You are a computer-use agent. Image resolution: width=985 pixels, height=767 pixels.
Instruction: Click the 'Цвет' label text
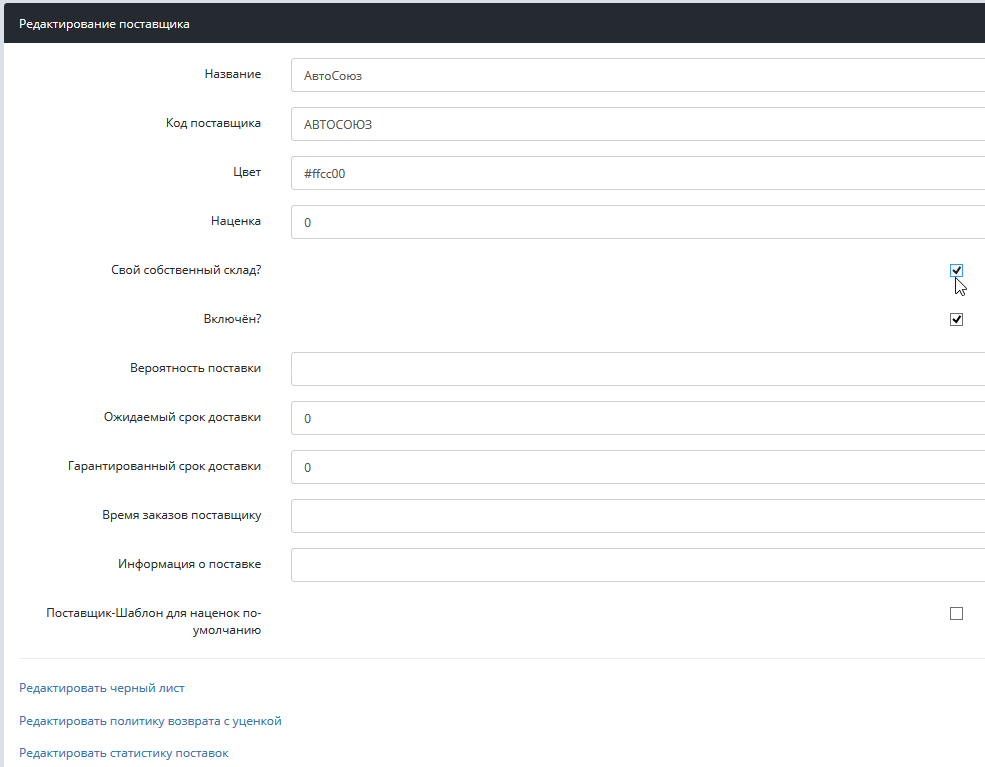(246, 172)
